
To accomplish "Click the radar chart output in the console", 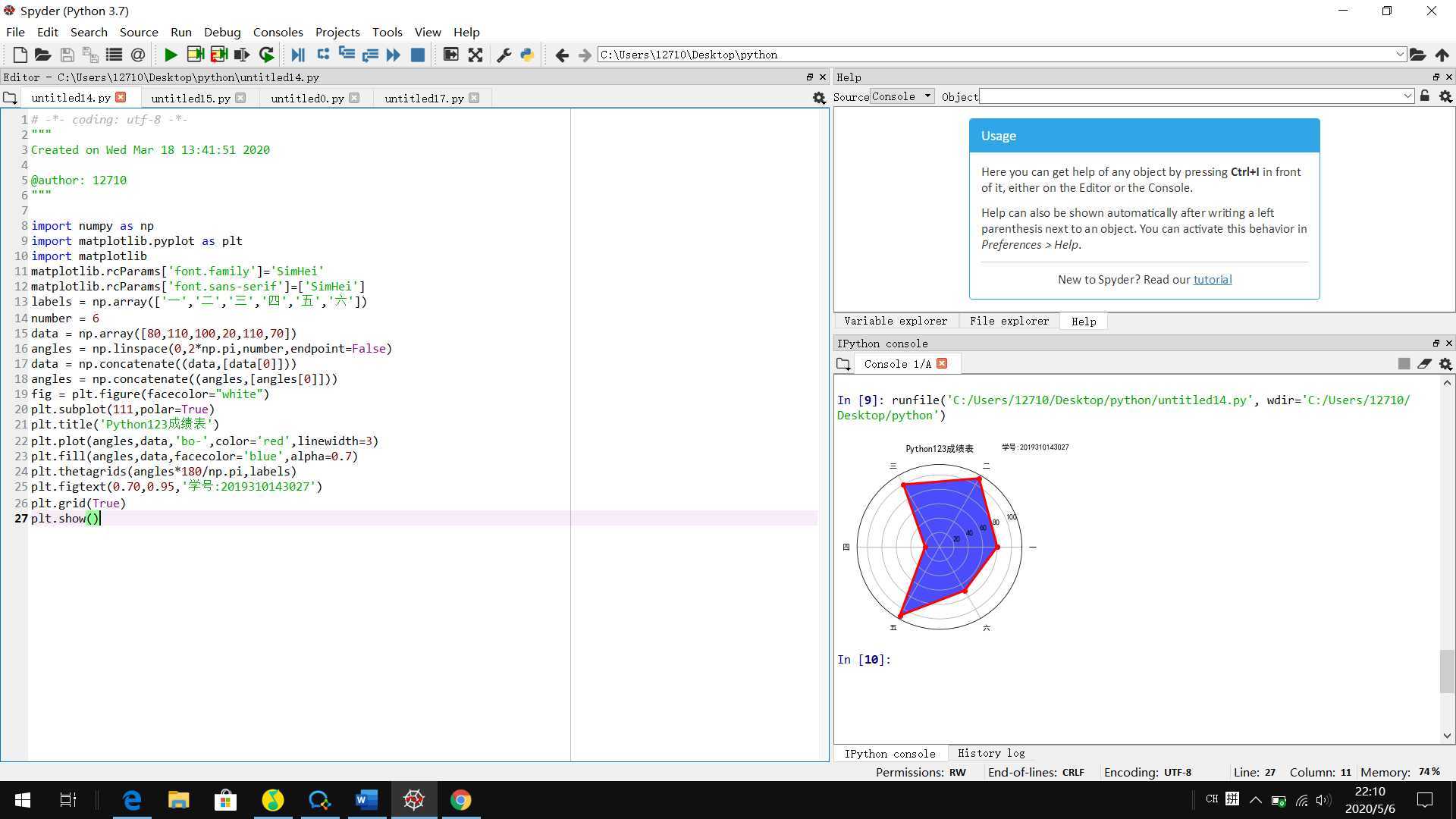I will (955, 538).
